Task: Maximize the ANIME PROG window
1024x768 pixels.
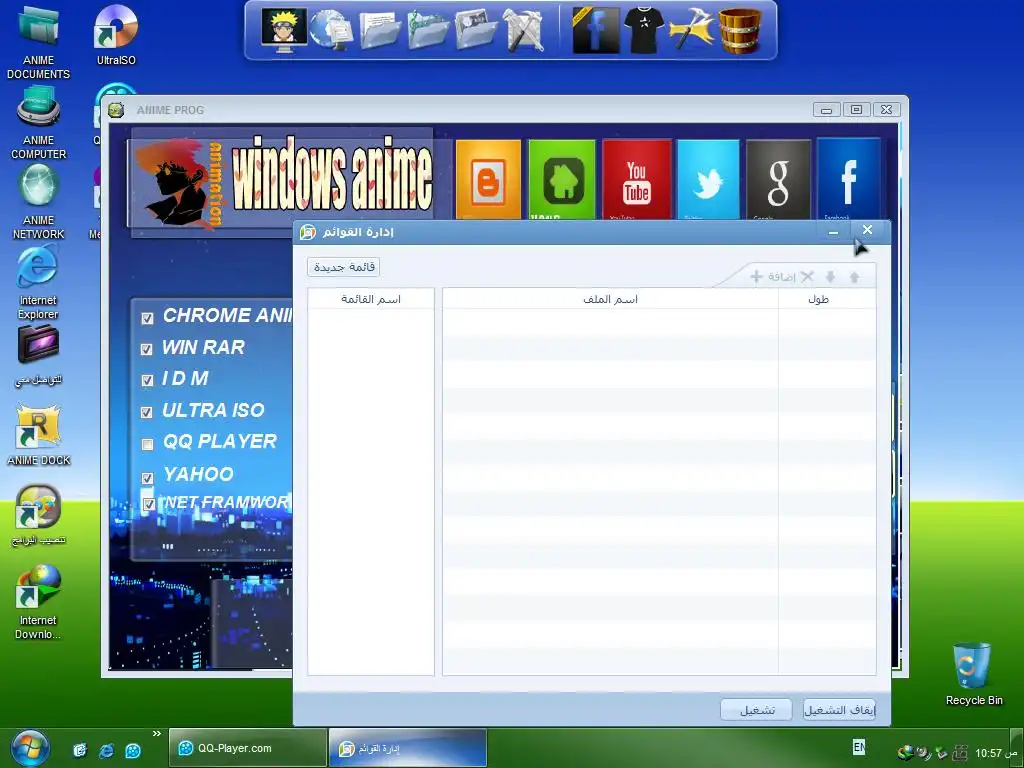Action: pyautogui.click(x=856, y=110)
